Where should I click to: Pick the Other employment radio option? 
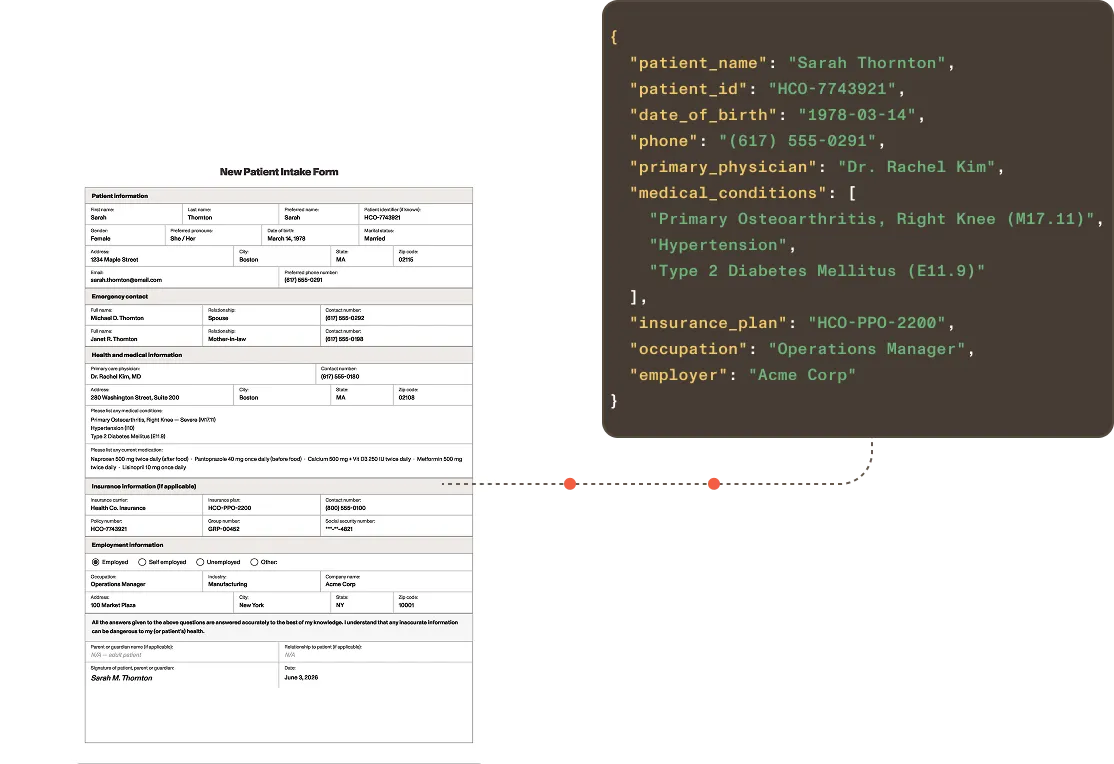pyautogui.click(x=254, y=562)
